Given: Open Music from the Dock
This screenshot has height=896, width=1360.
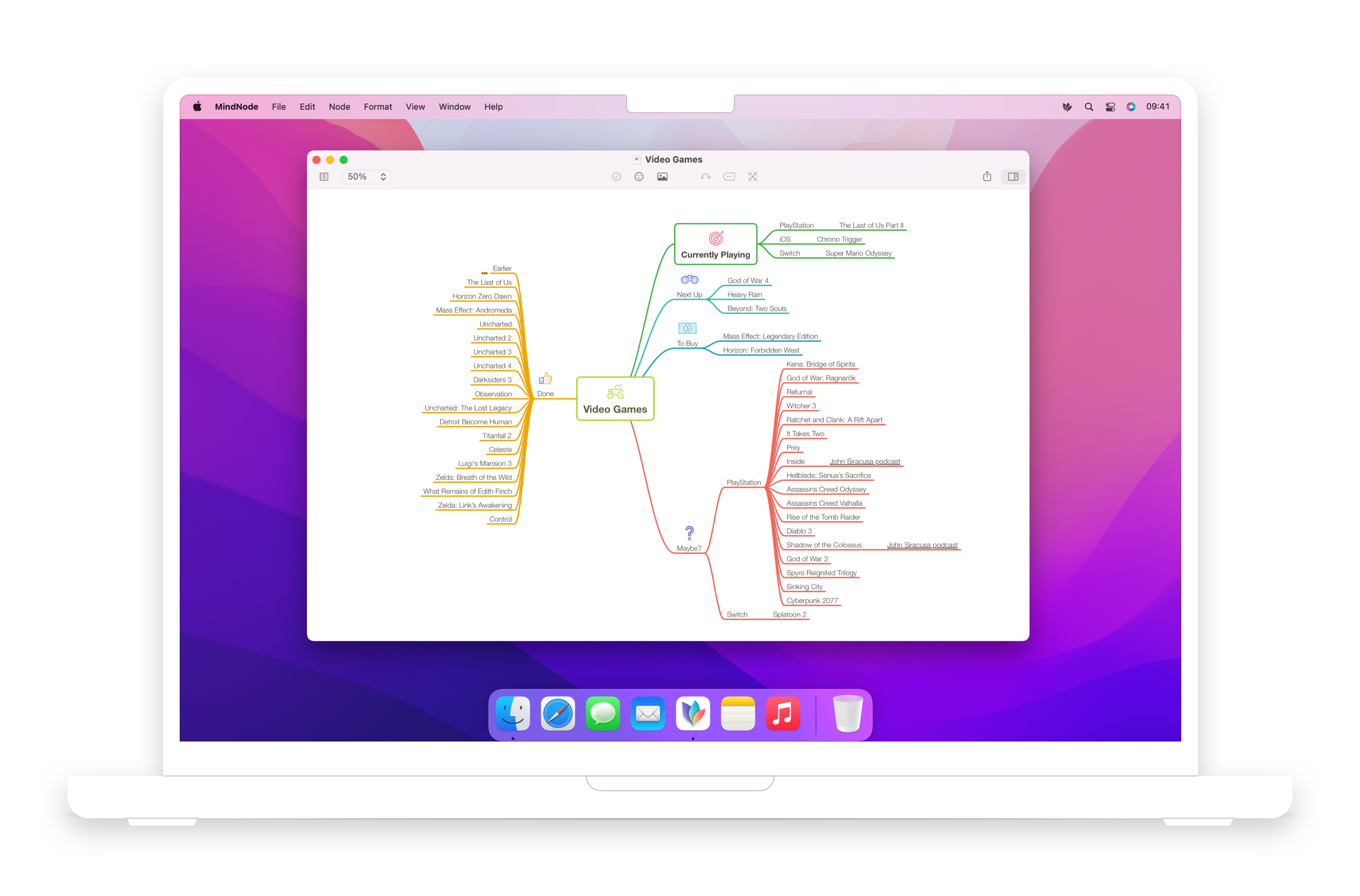Looking at the screenshot, I should pos(783,713).
